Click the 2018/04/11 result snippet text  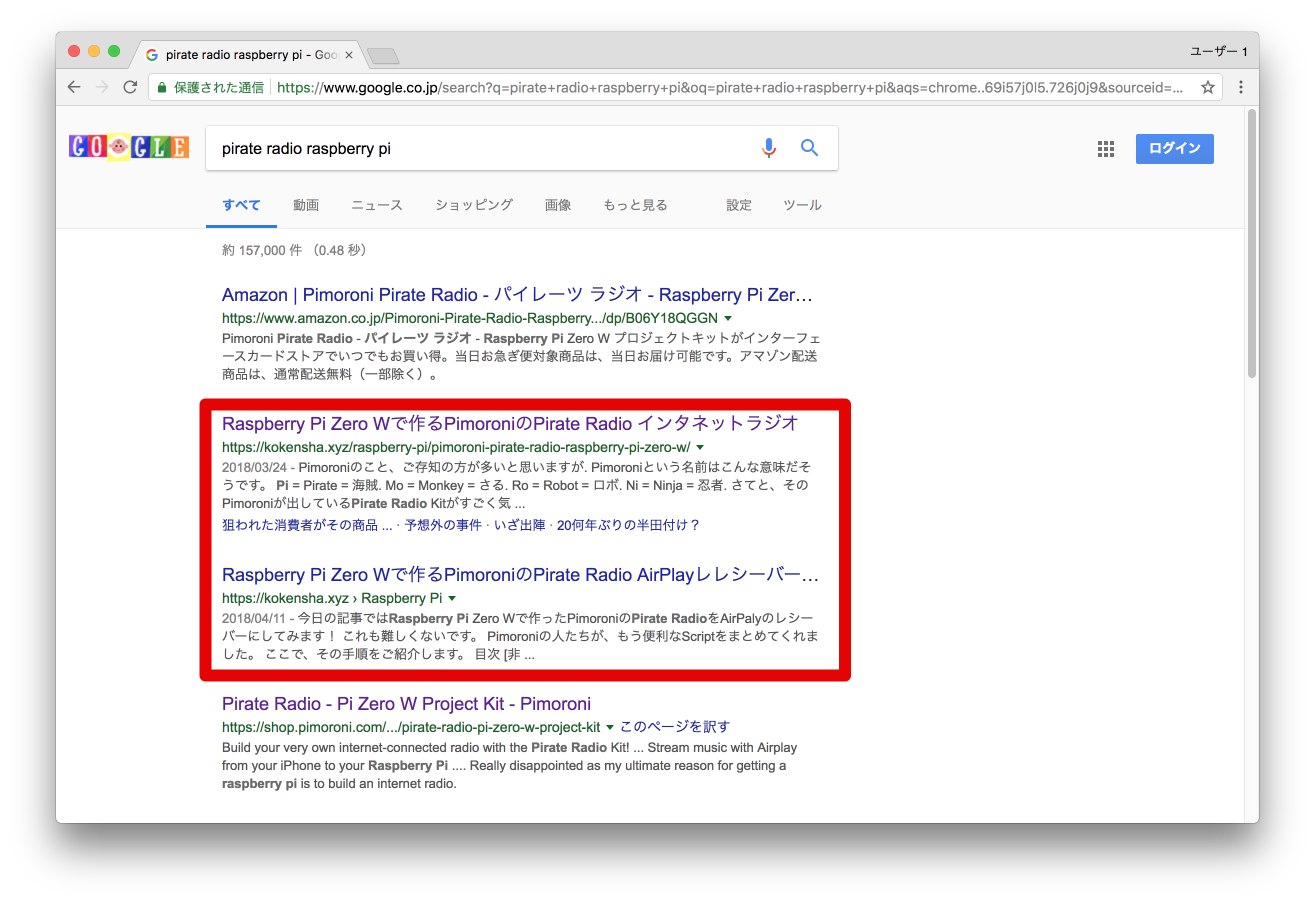pos(520,637)
